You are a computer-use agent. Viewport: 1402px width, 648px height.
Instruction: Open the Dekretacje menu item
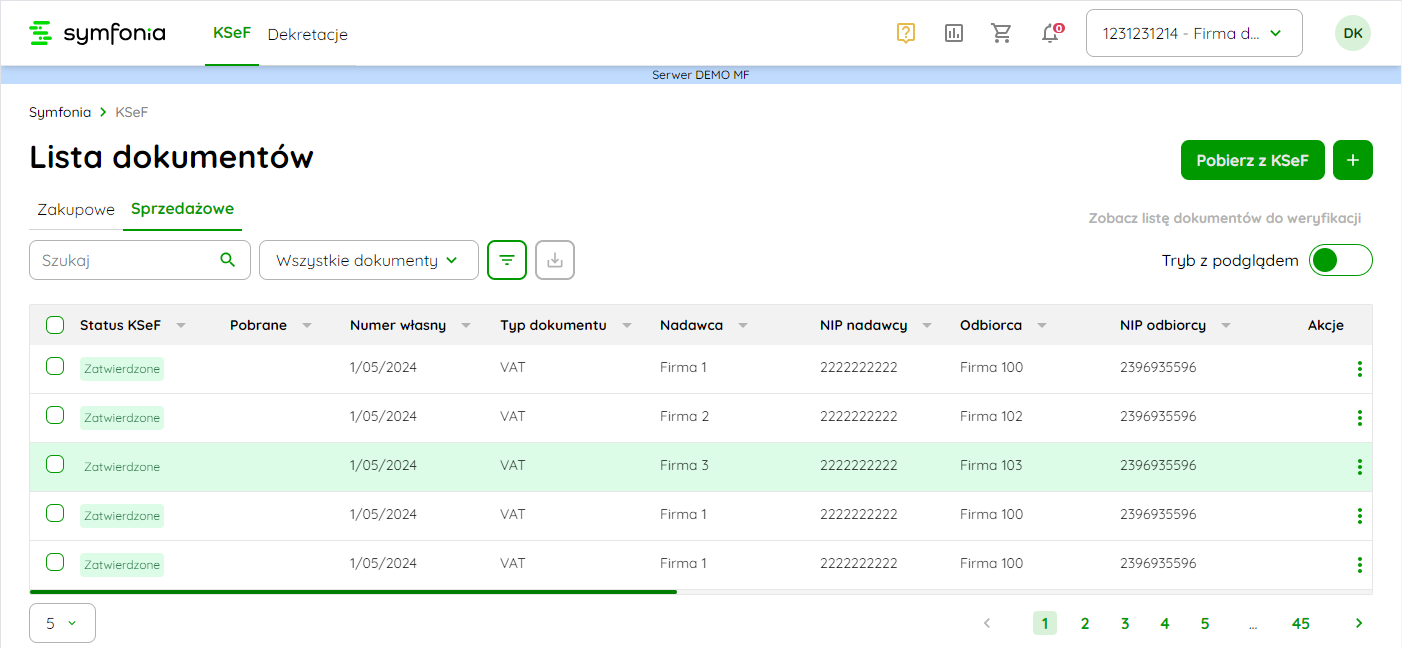[307, 34]
